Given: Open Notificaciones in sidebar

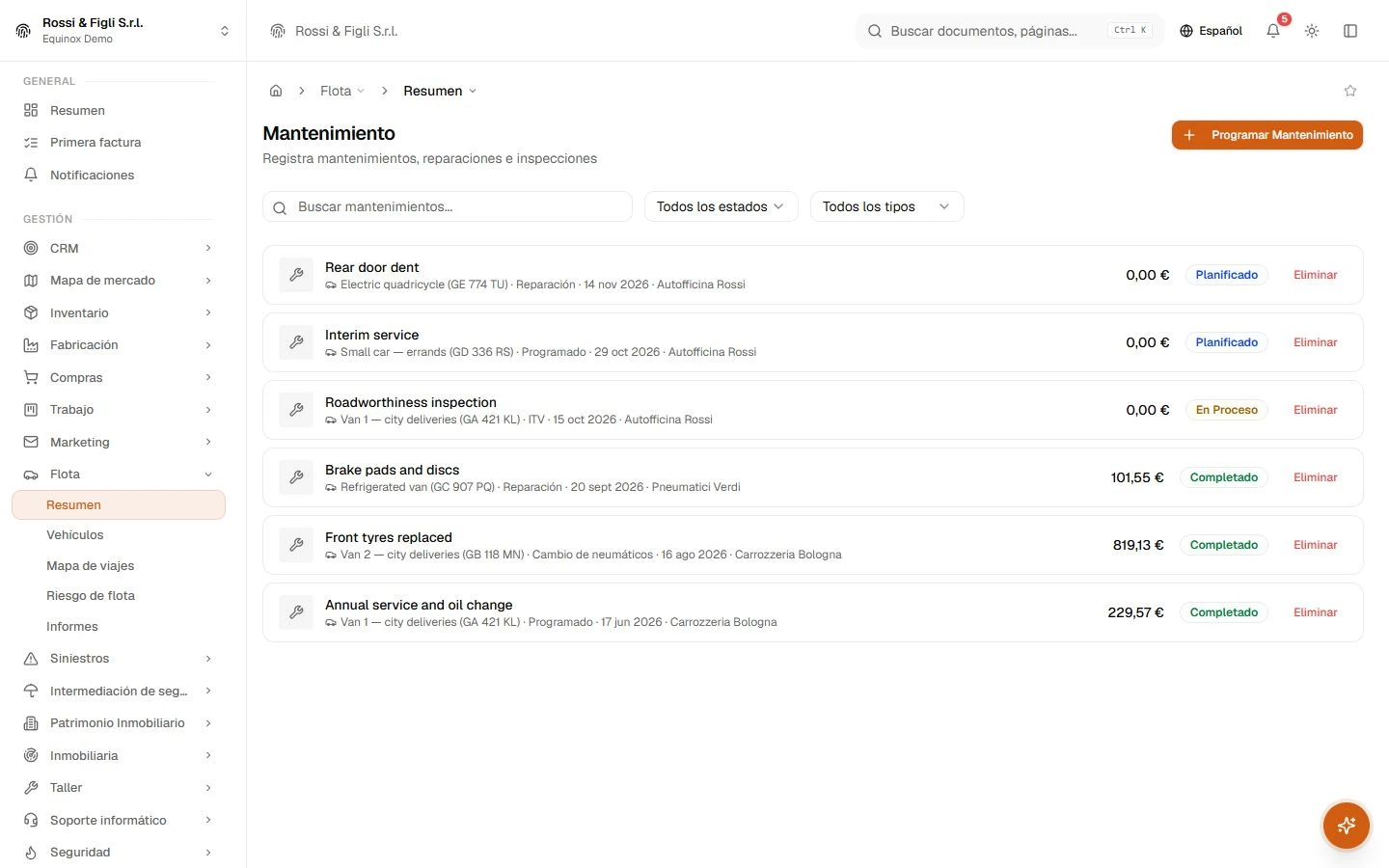Looking at the screenshot, I should 118,175.
